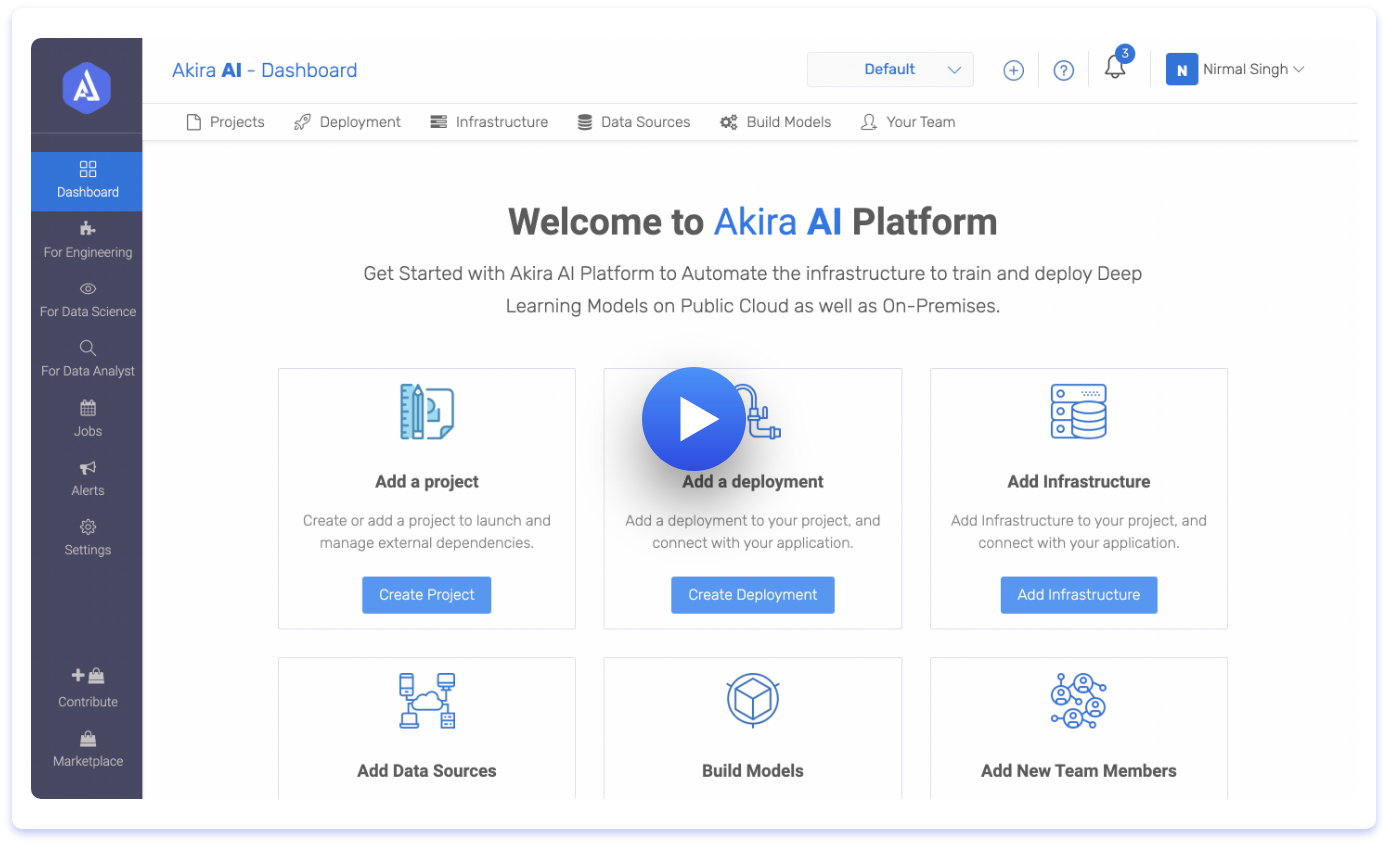The width and height of the screenshot is (1388, 845).
Task: Switch to the Projects tab
Action: (226, 122)
